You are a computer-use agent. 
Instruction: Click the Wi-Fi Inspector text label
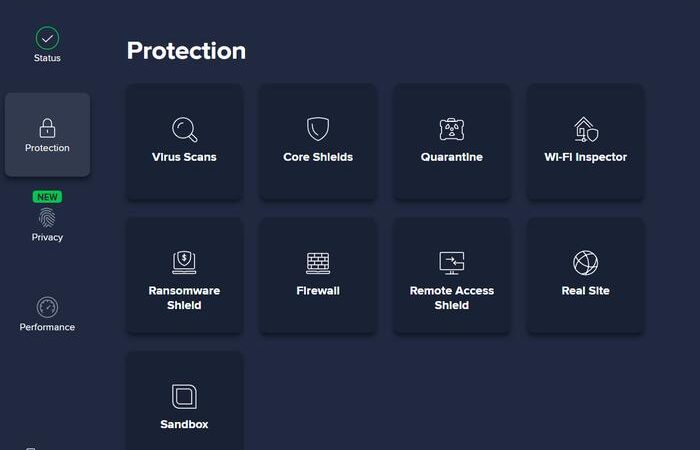[585, 157]
